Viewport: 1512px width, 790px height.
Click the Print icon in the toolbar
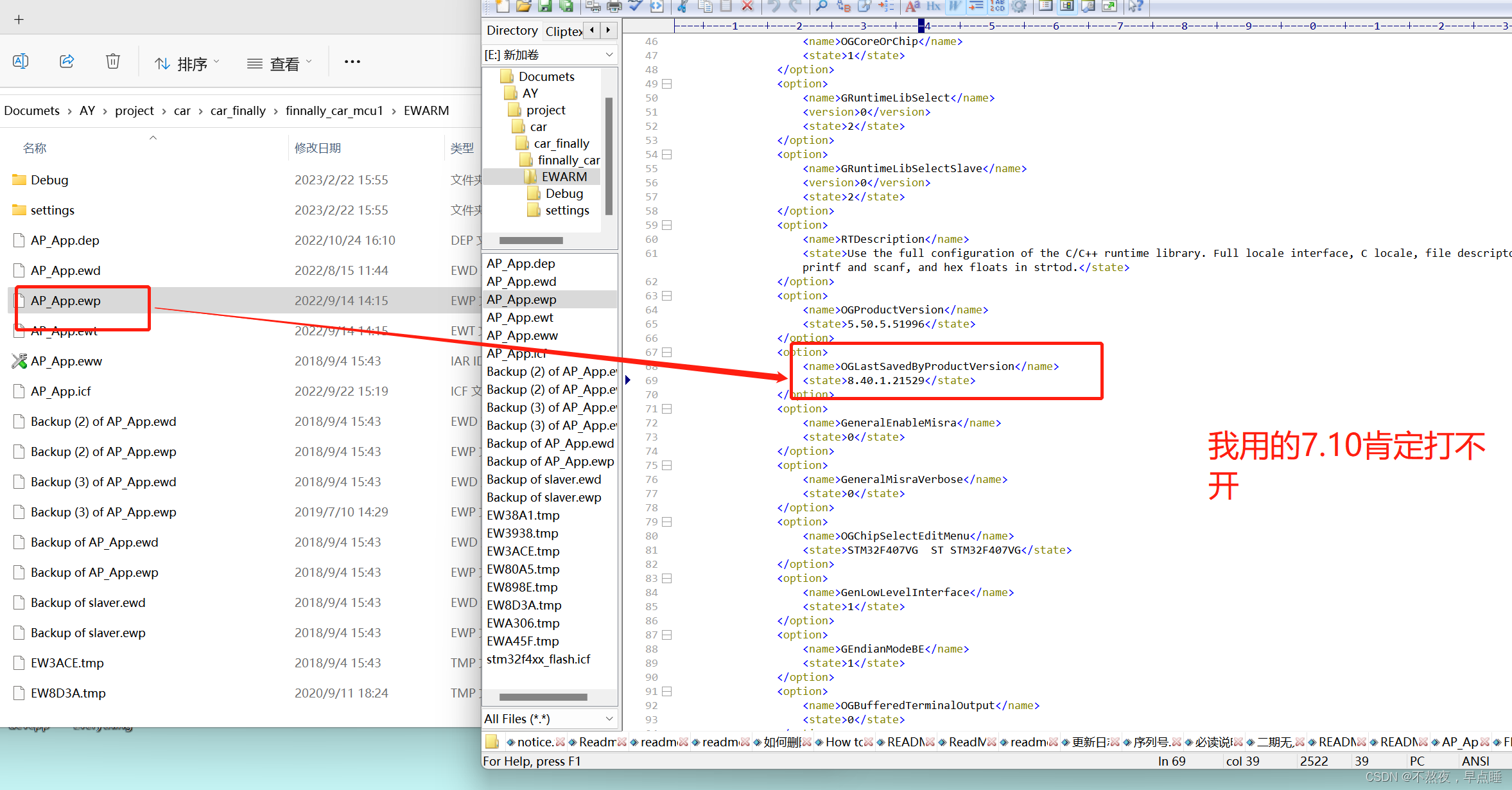(x=614, y=6)
